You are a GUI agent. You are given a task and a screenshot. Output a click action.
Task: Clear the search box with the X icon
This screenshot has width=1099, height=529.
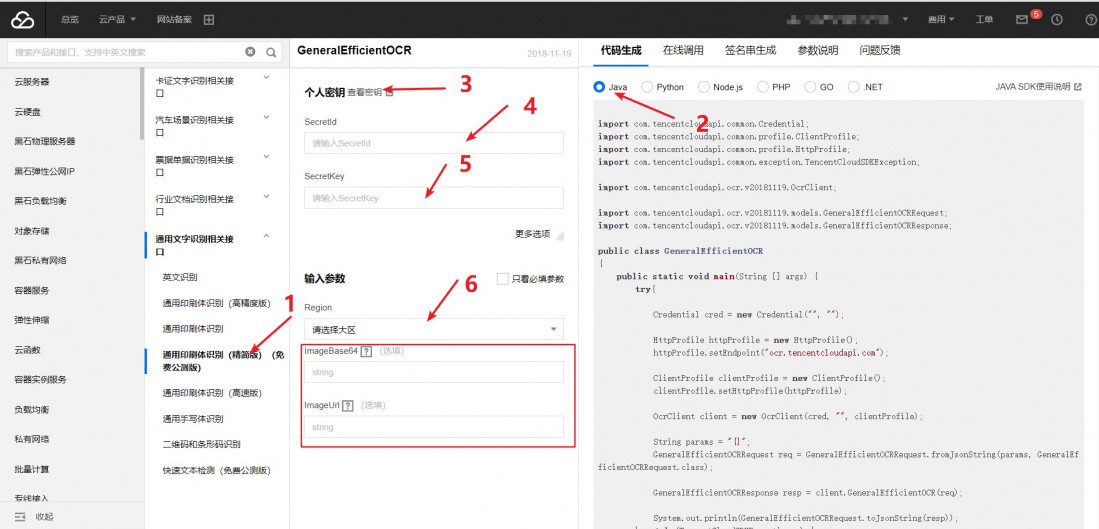[x=250, y=52]
